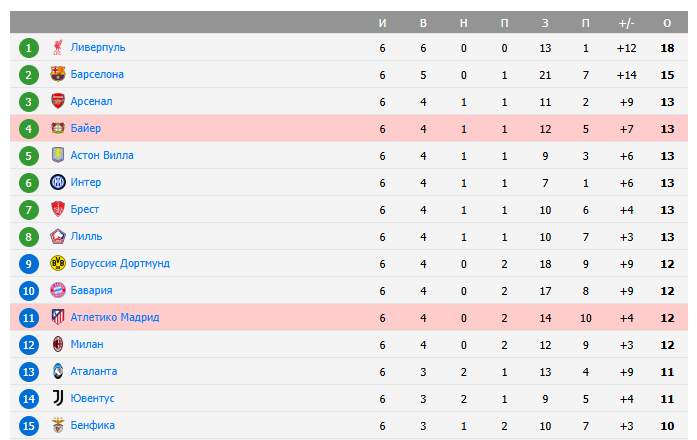Click the Bayer club crest icon
Screen dimensions: 697x440
[58, 128]
